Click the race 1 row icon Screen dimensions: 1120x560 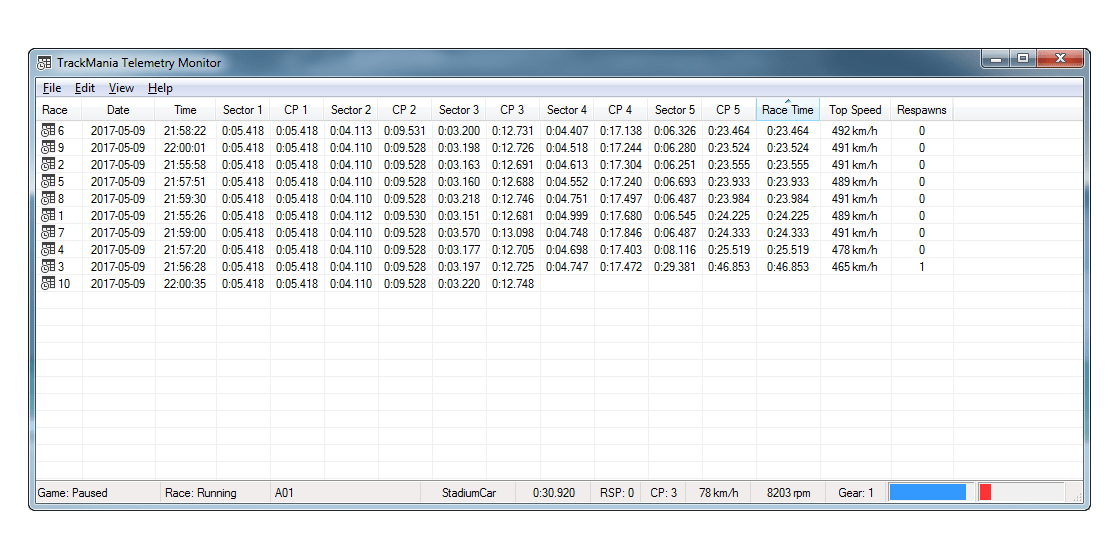pyautogui.click(x=48, y=216)
